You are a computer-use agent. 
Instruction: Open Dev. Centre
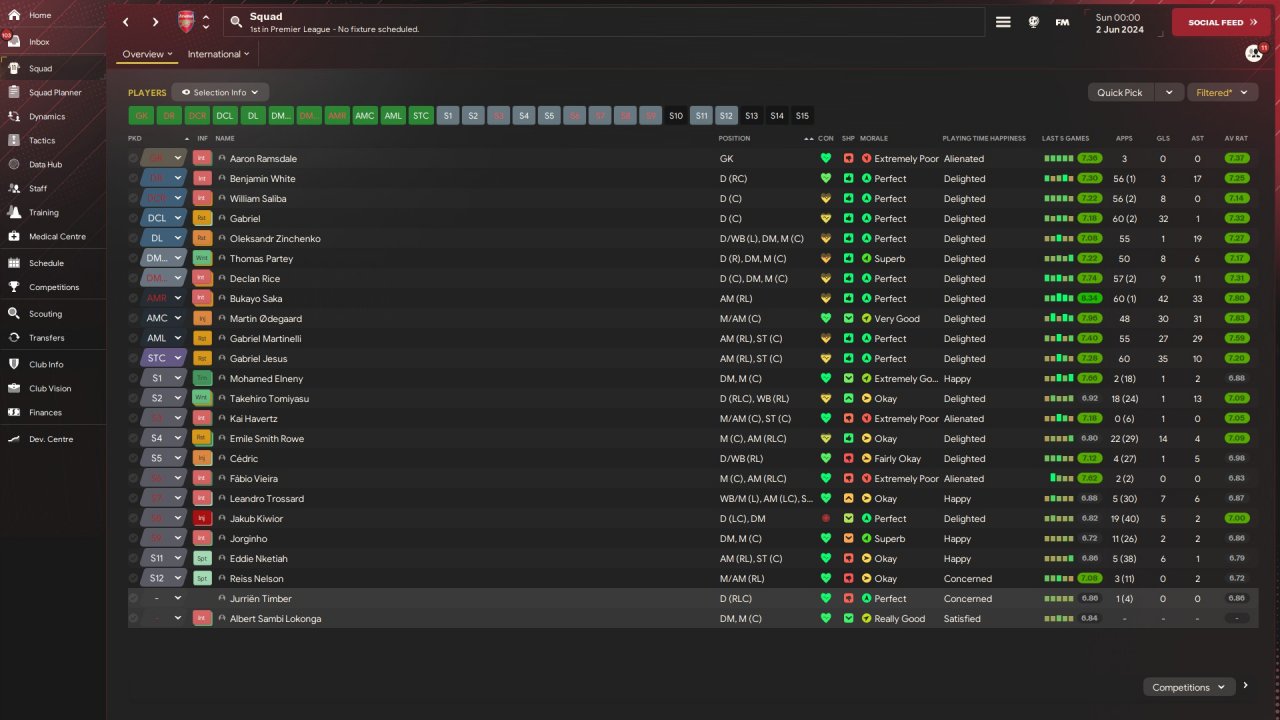point(51,439)
